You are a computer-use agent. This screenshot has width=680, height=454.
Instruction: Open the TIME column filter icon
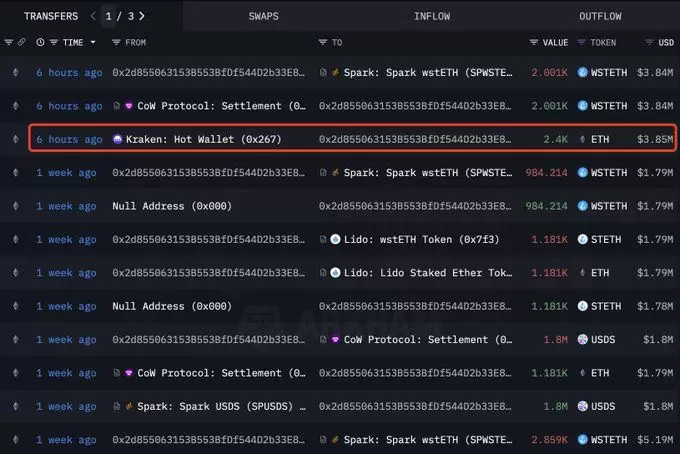[54, 42]
